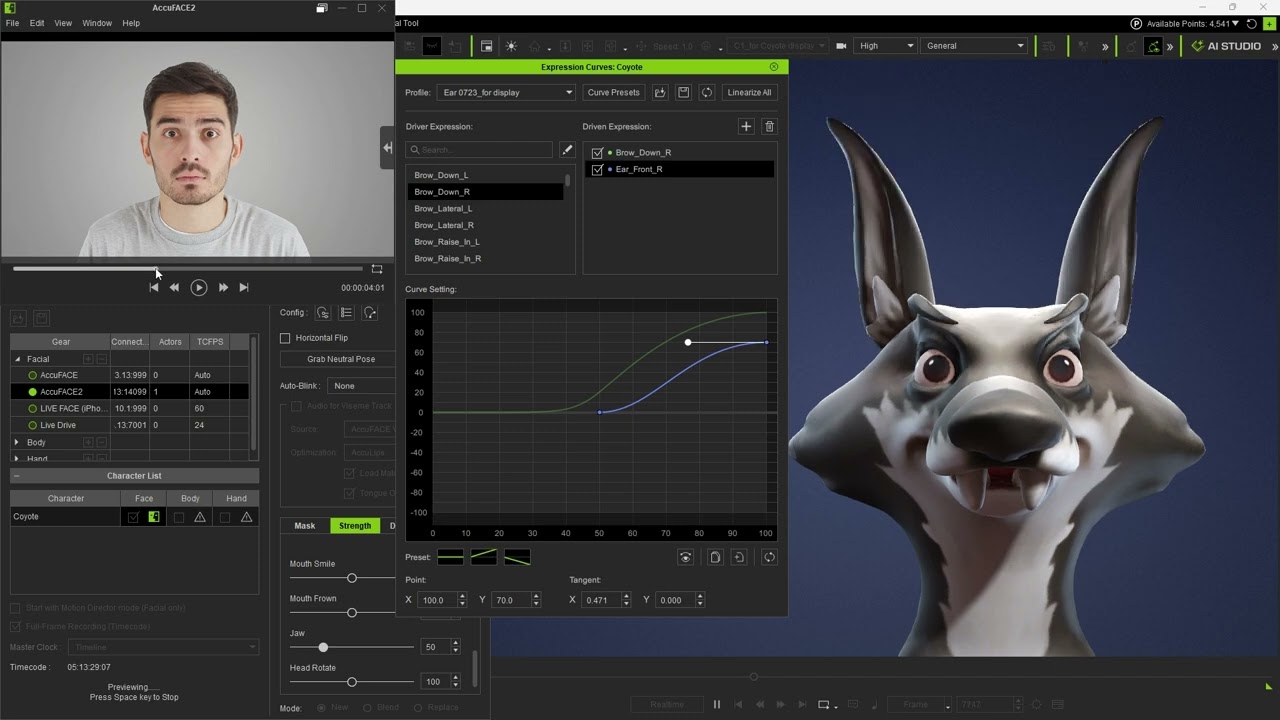Adjust the Jaw strength slider
Viewport: 1280px width, 720px height.
pyautogui.click(x=323, y=647)
